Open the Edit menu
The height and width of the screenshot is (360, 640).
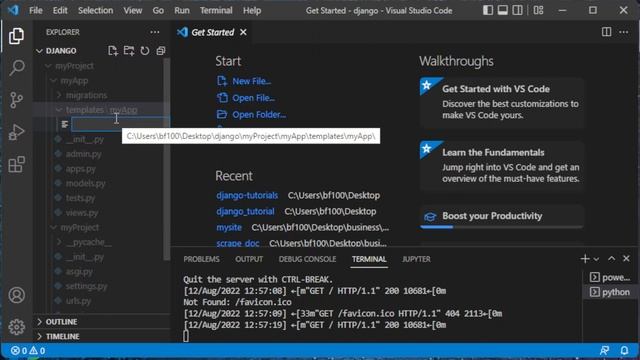[x=60, y=10]
